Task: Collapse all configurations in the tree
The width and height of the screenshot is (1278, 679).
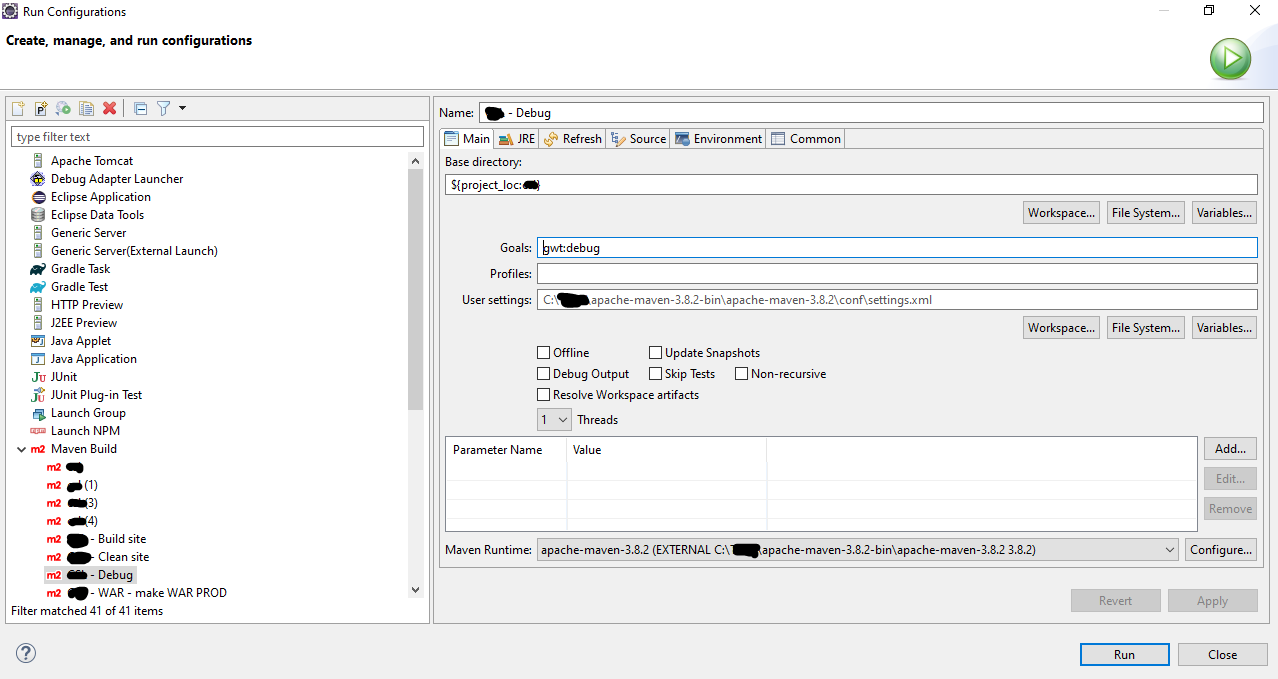Action: [x=140, y=108]
